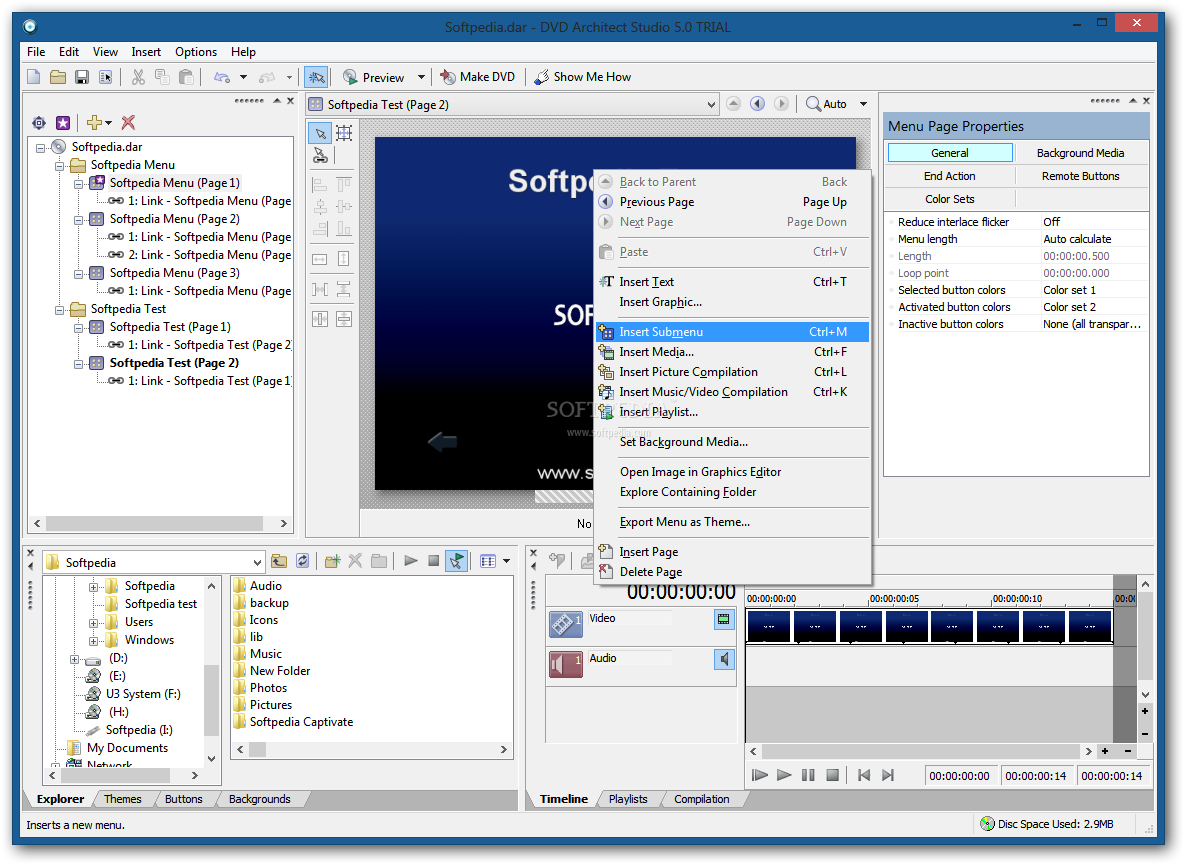Toggle the snapping button in main toolbar
Viewport: 1185px width, 865px height.
316,77
